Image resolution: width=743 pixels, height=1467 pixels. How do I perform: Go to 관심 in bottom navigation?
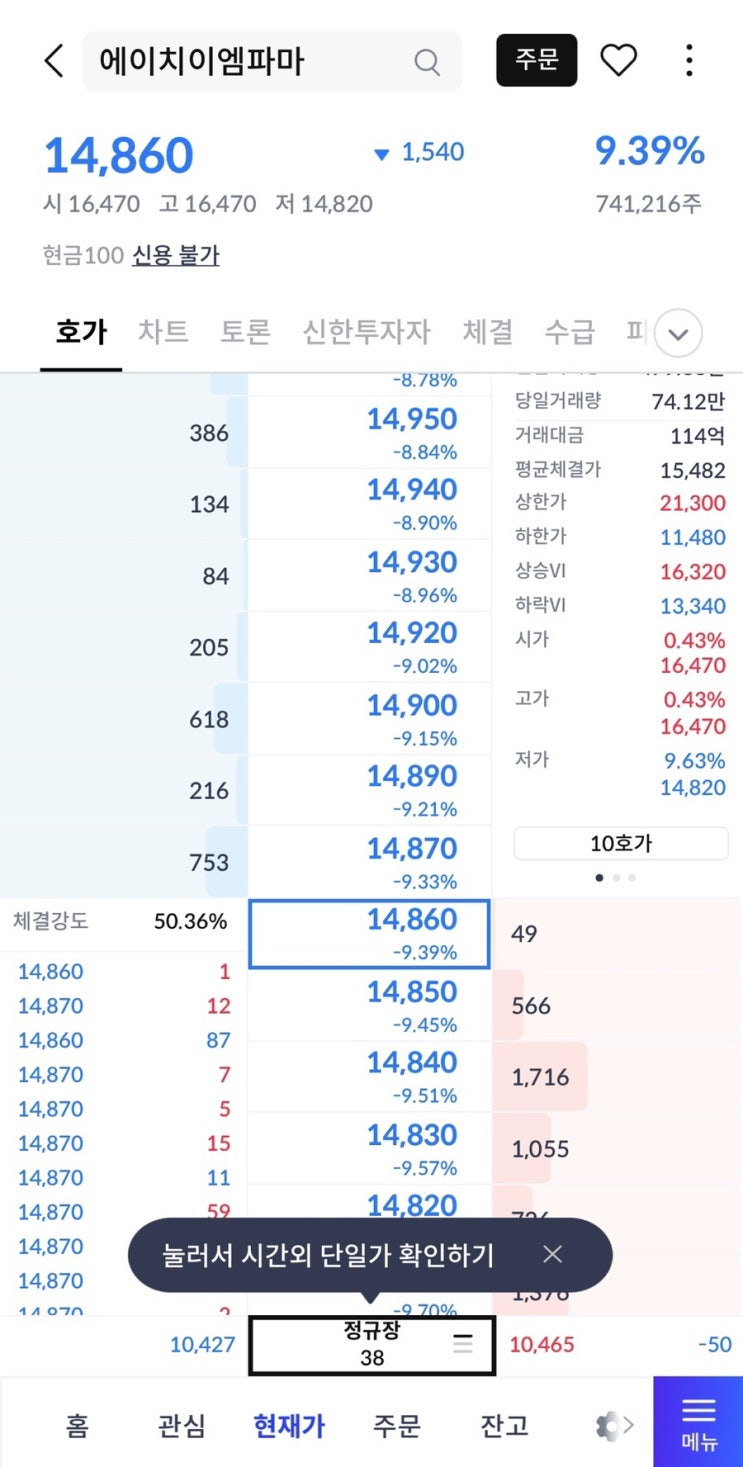coord(181,1425)
